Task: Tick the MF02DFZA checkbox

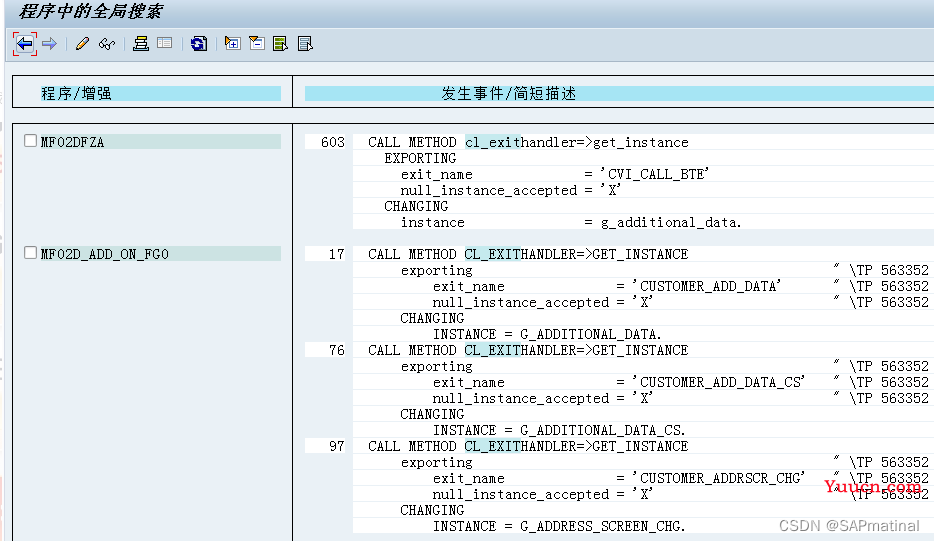Action: 30,141
